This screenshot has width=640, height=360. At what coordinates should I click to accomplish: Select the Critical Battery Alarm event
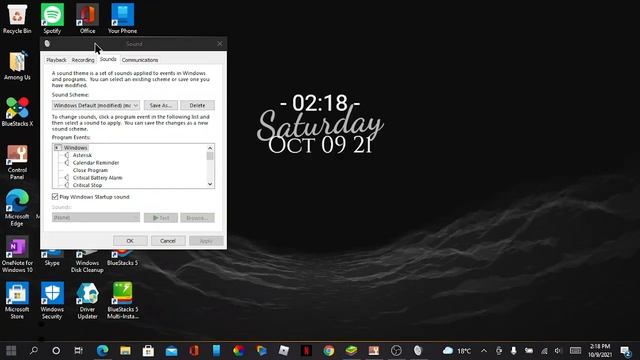tap(98, 178)
